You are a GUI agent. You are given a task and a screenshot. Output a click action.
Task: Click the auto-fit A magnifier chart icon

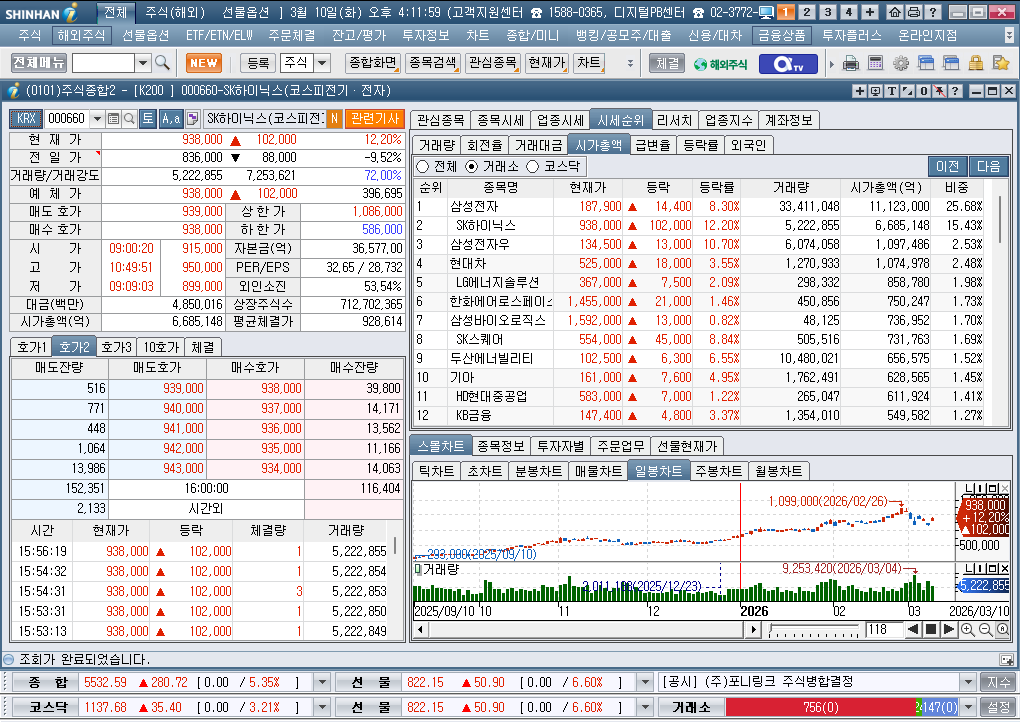tap(1002, 630)
